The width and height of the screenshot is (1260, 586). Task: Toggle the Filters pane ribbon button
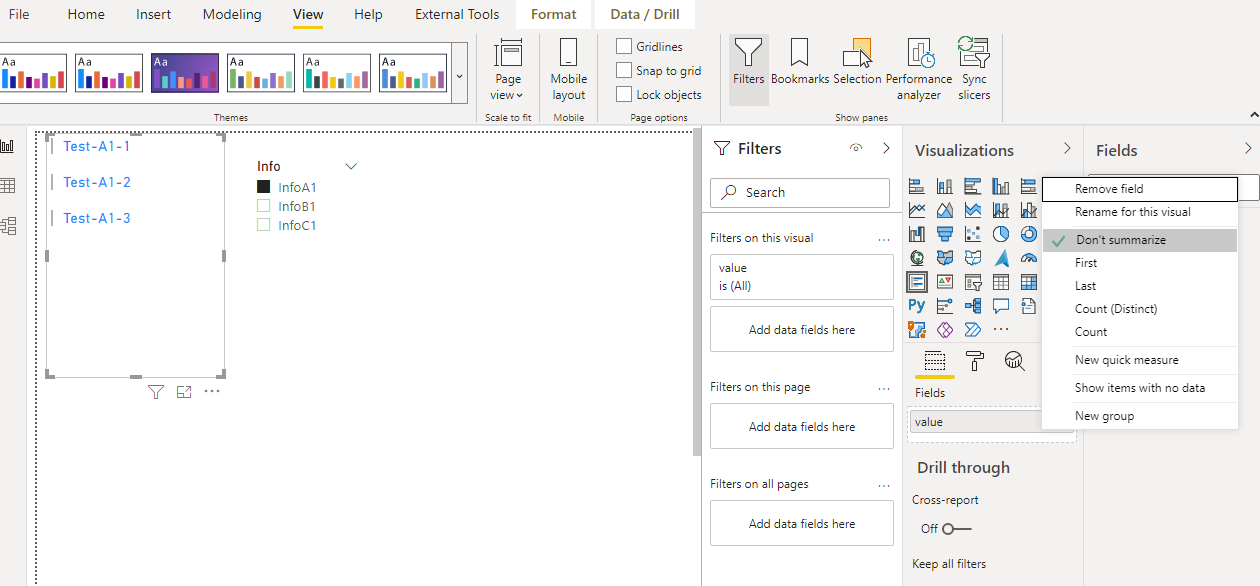coord(748,69)
